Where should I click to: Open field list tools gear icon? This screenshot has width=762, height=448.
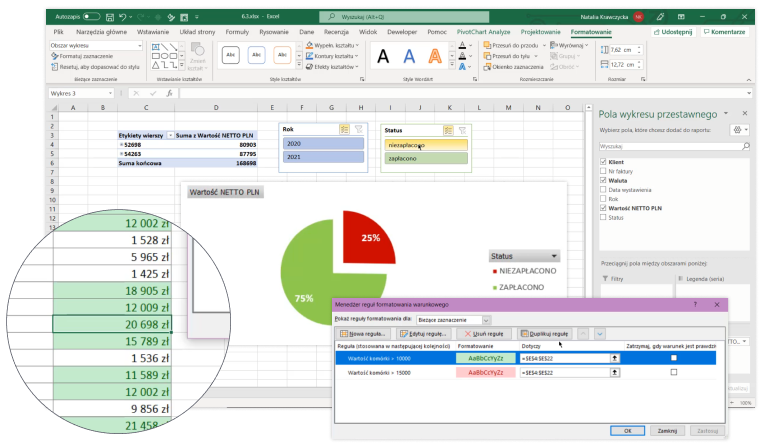click(x=737, y=130)
